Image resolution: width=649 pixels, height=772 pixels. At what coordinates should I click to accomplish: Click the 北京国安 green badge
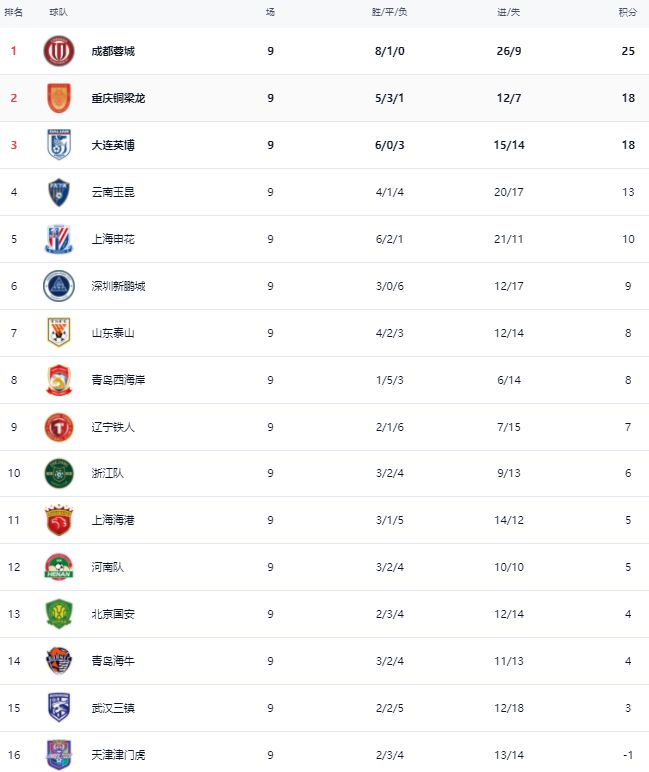point(59,614)
